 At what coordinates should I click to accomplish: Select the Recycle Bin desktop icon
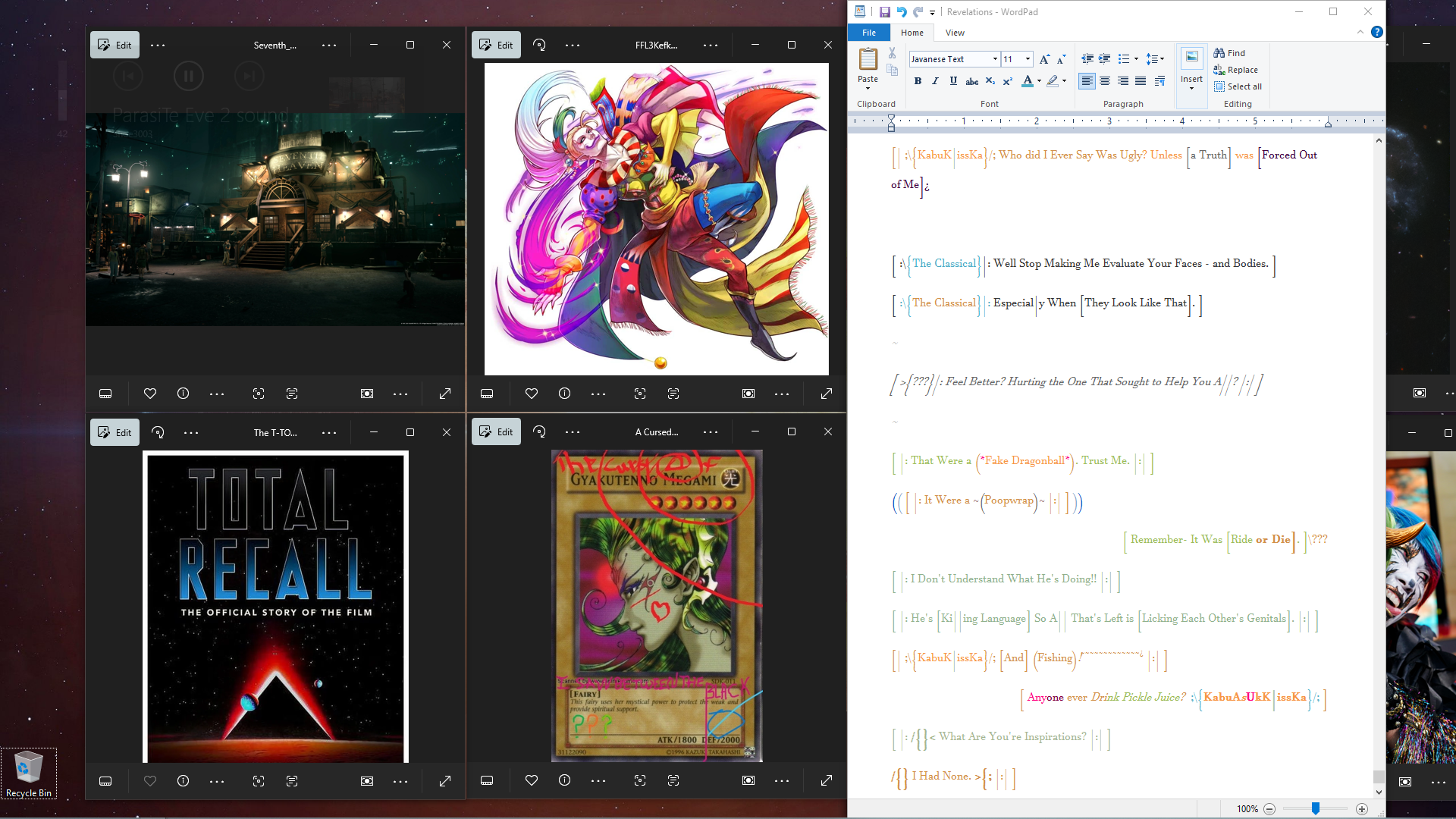pos(29,773)
